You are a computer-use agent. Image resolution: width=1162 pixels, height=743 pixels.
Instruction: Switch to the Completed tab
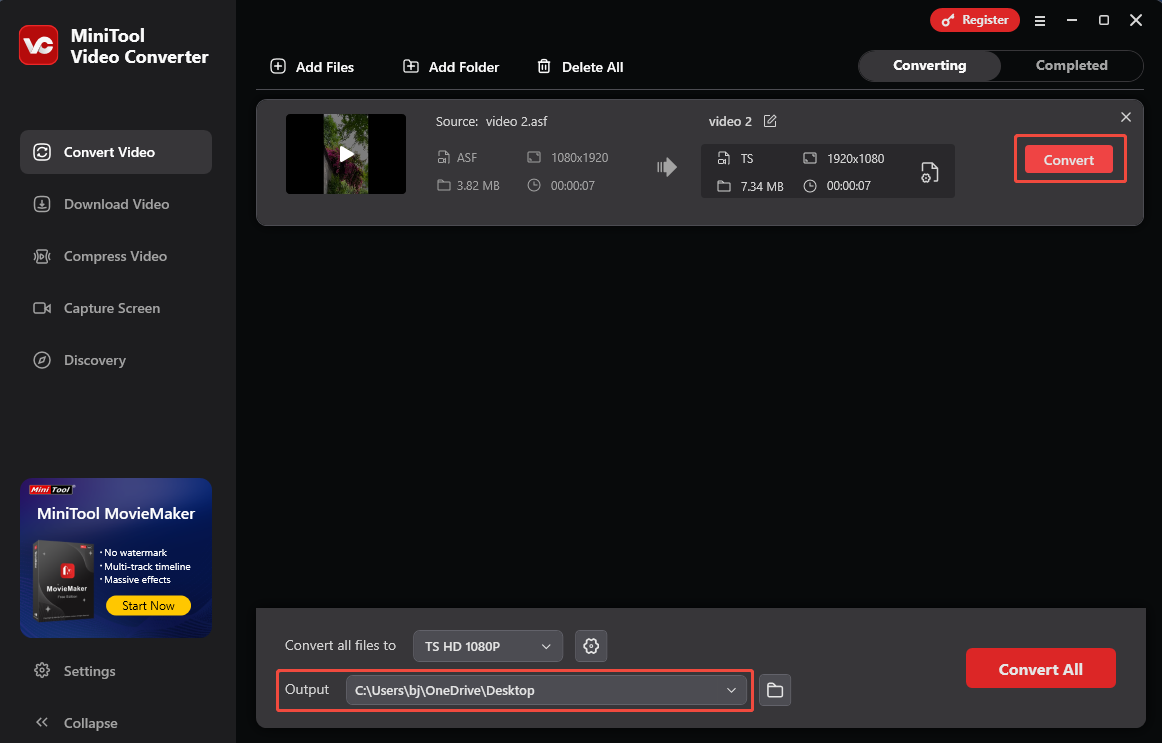coord(1071,65)
